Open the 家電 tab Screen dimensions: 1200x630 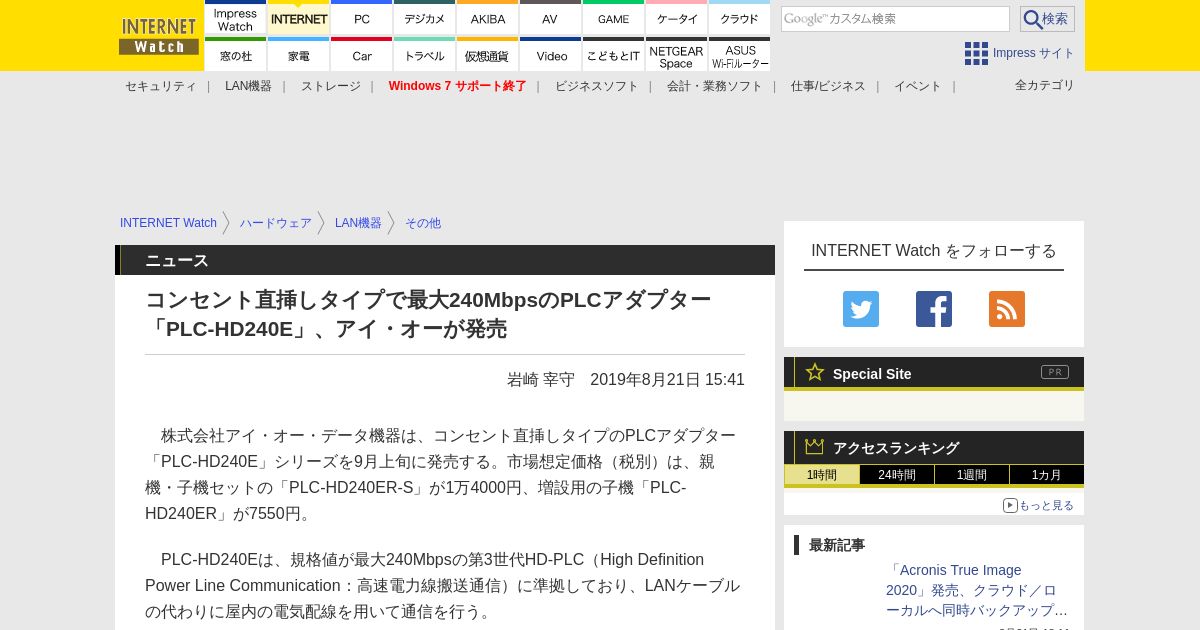pos(299,54)
